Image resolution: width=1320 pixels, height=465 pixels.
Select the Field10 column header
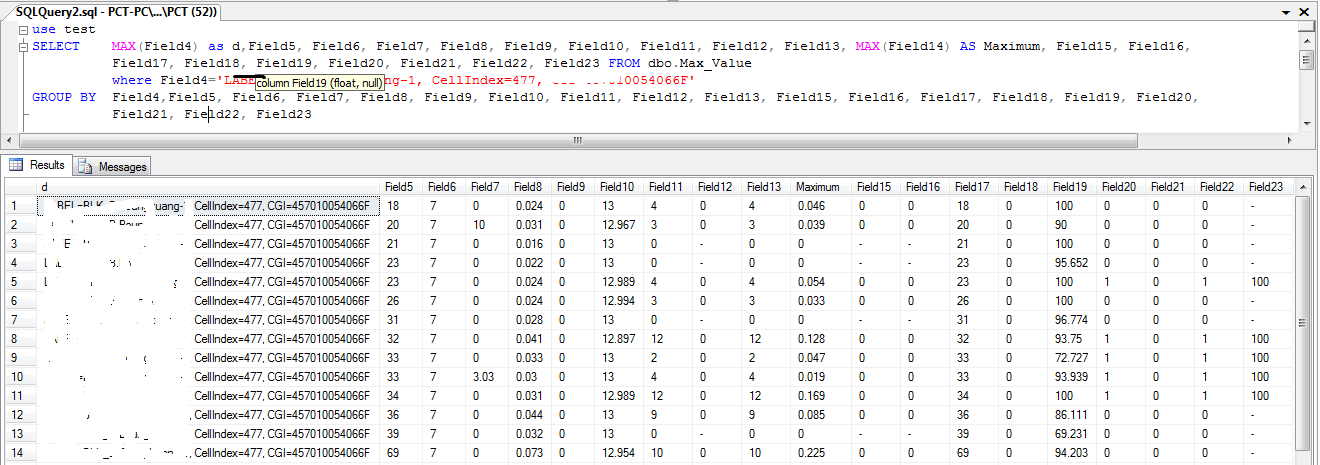[621, 187]
